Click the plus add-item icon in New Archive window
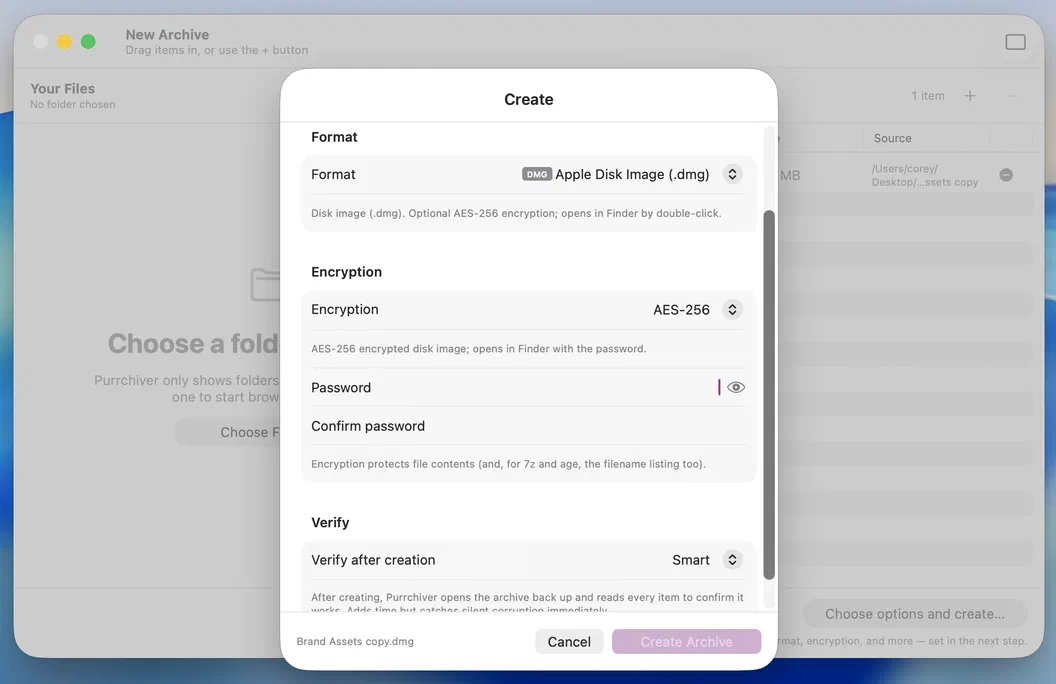This screenshot has height=684, width=1056. [970, 96]
